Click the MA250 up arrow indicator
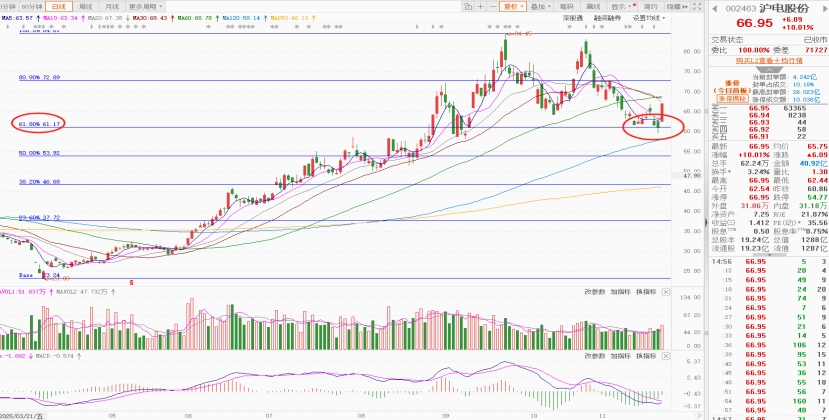 click(313, 18)
